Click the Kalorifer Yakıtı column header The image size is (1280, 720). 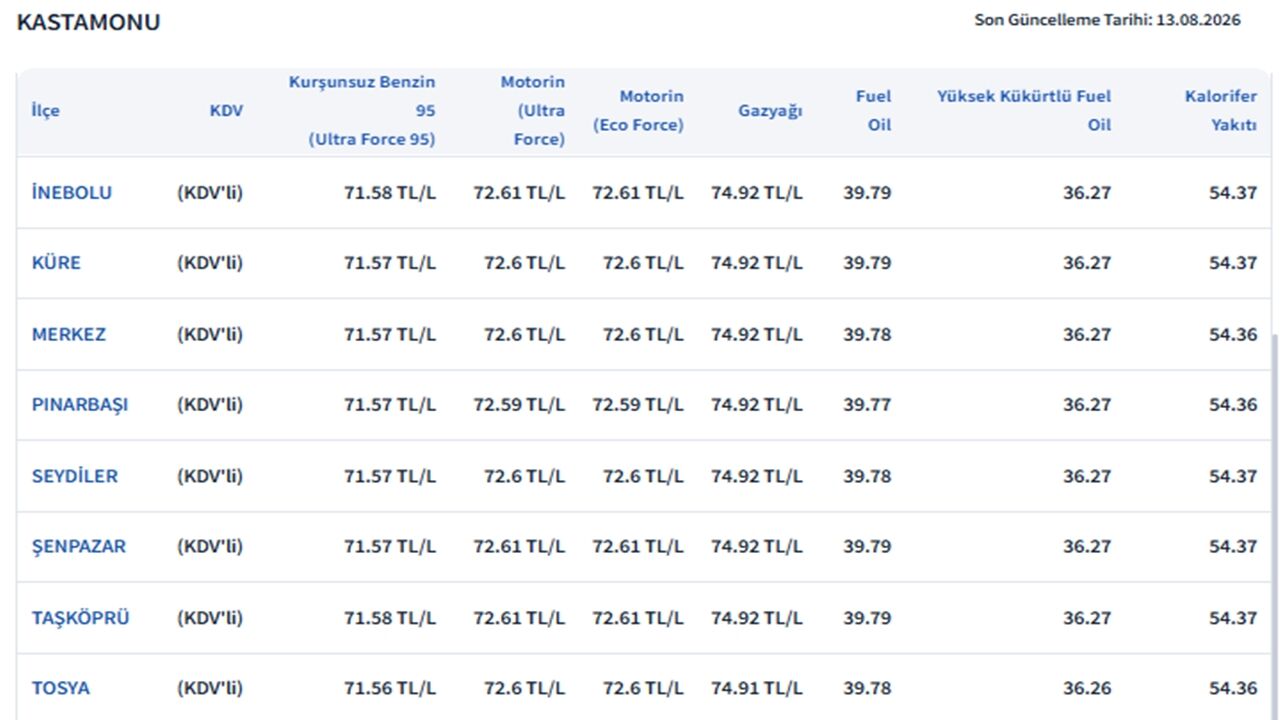tap(1221, 110)
